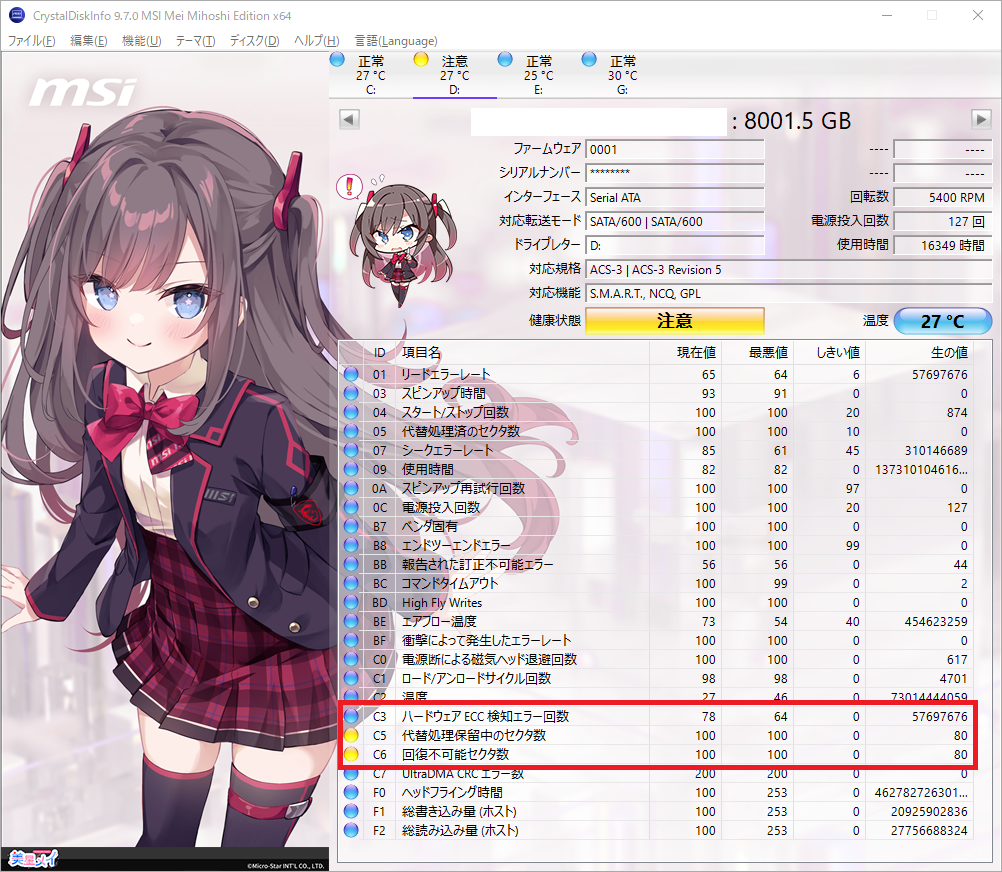The height and width of the screenshot is (872, 1002).
Task: Click status orb for リードエラーレート row
Action: click(351, 374)
